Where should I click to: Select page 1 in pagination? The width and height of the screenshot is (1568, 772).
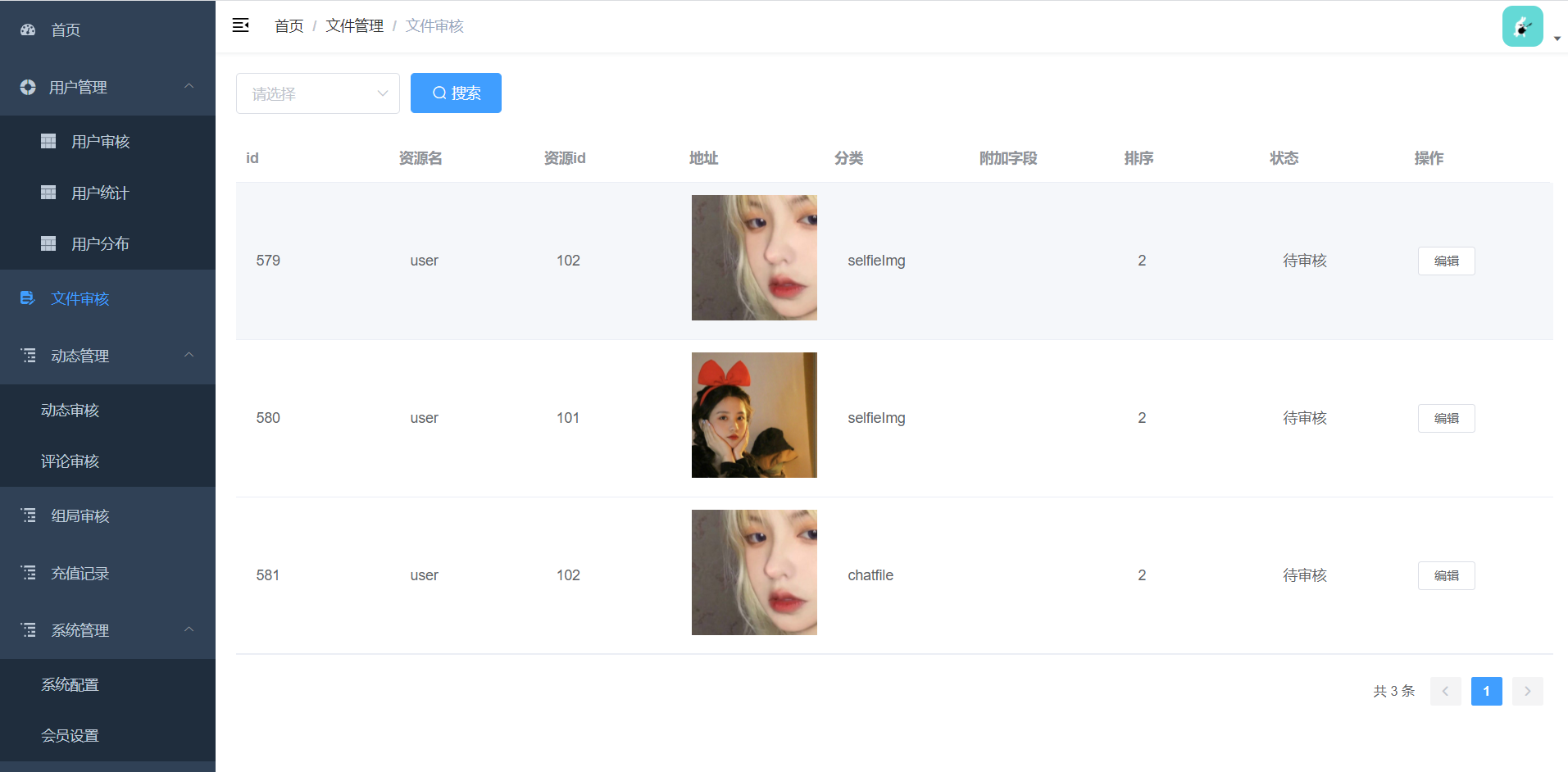1486,691
